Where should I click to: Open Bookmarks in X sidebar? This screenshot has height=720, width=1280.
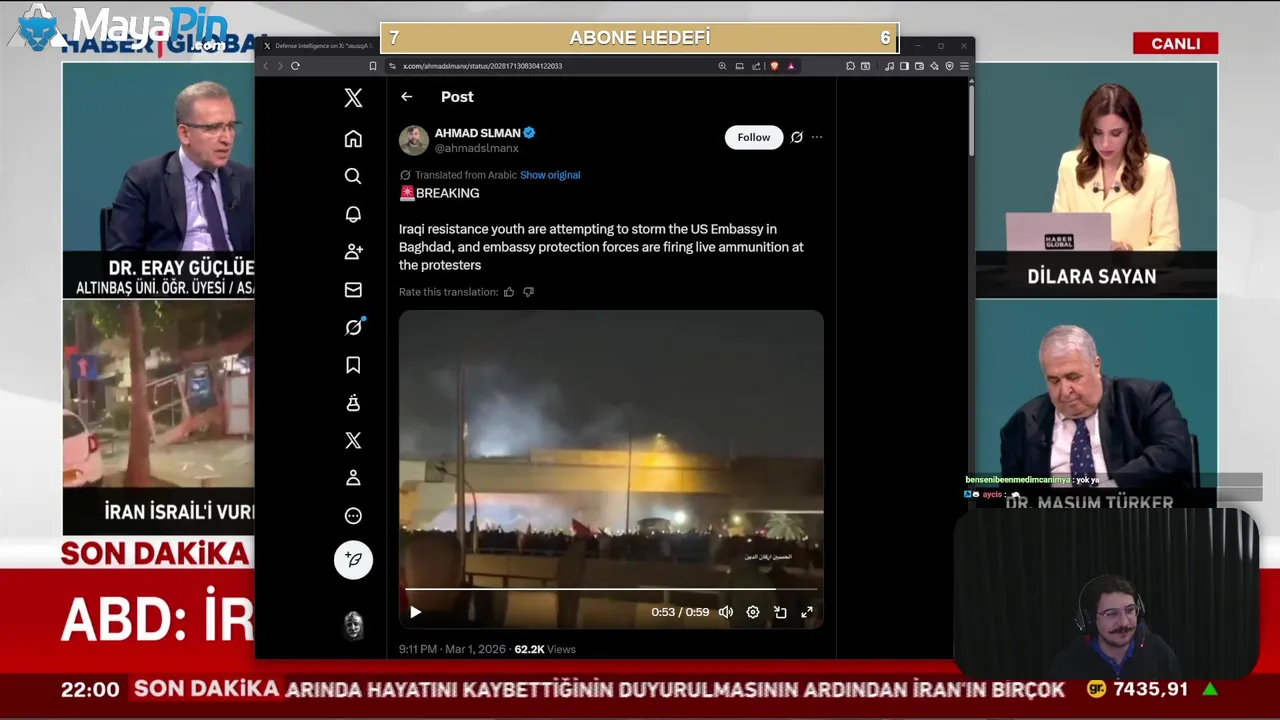(x=353, y=365)
